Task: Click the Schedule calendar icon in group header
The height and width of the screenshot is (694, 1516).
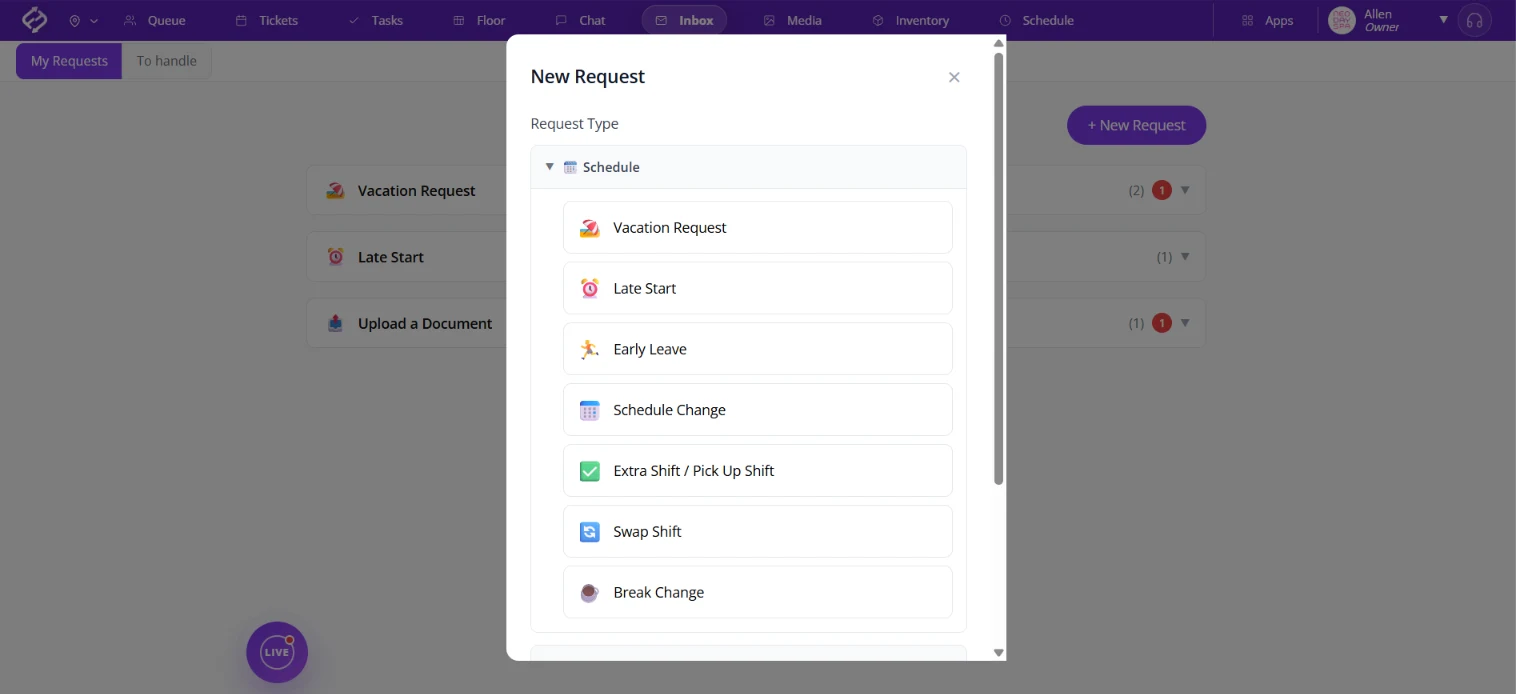Action: (x=570, y=167)
